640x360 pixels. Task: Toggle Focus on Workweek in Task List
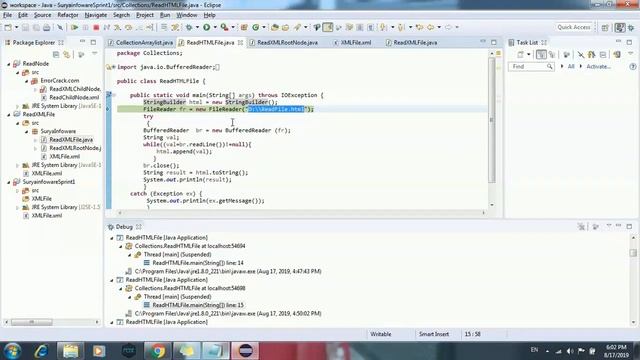point(566,55)
